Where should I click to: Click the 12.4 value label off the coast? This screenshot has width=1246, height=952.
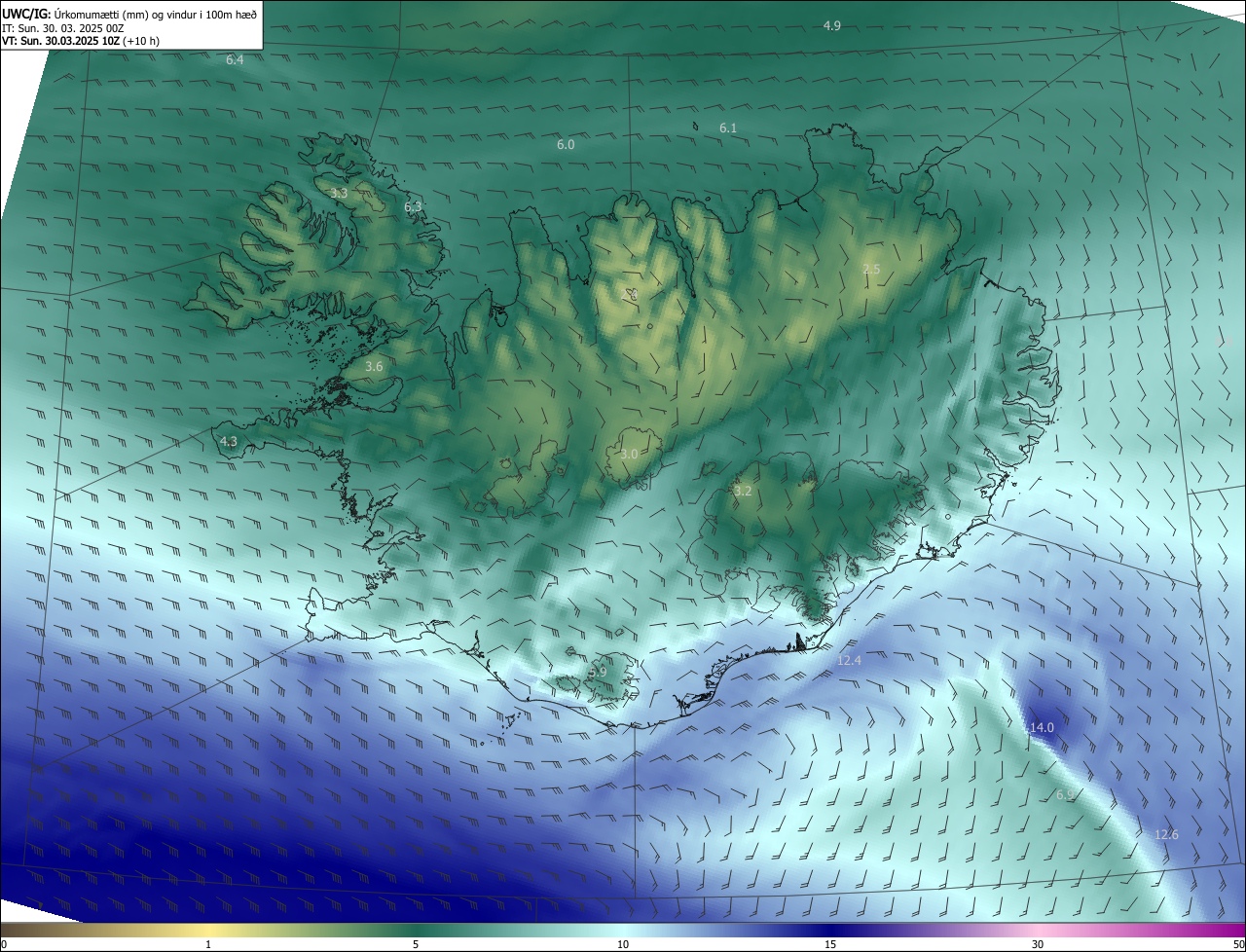tap(849, 660)
